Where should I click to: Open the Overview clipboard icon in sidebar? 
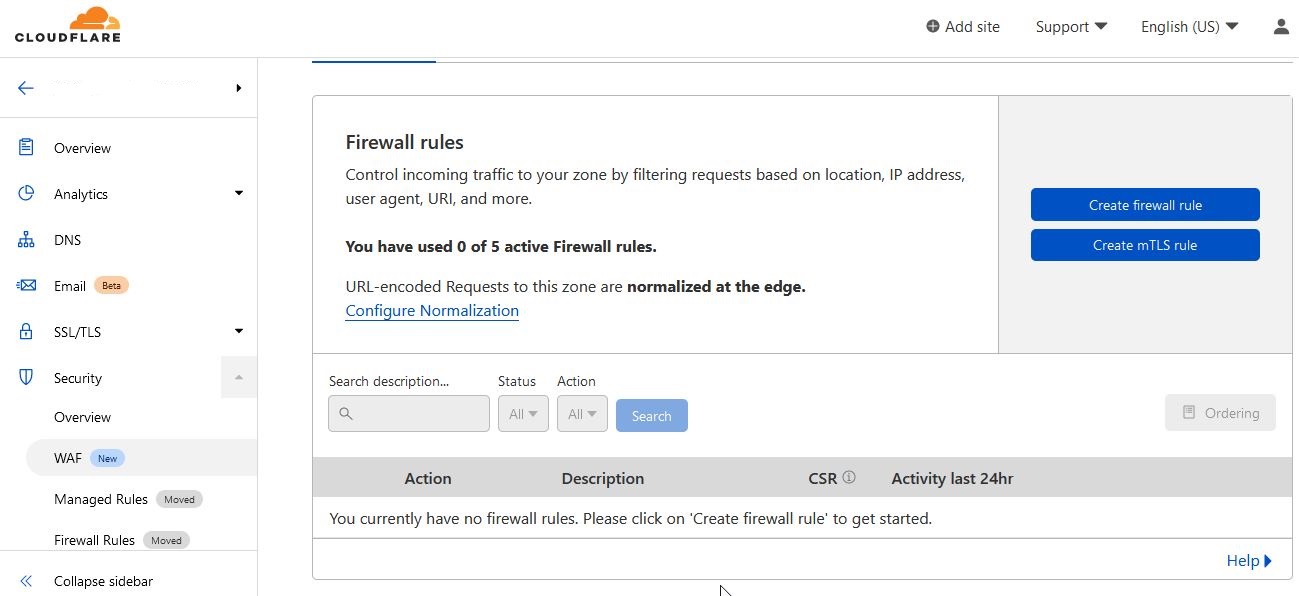[x=26, y=148]
